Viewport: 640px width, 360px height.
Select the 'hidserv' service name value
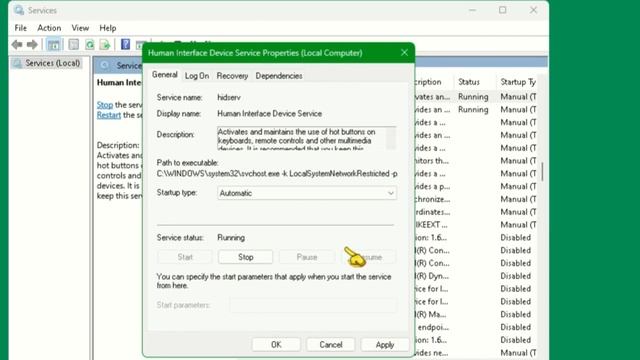tap(229, 98)
